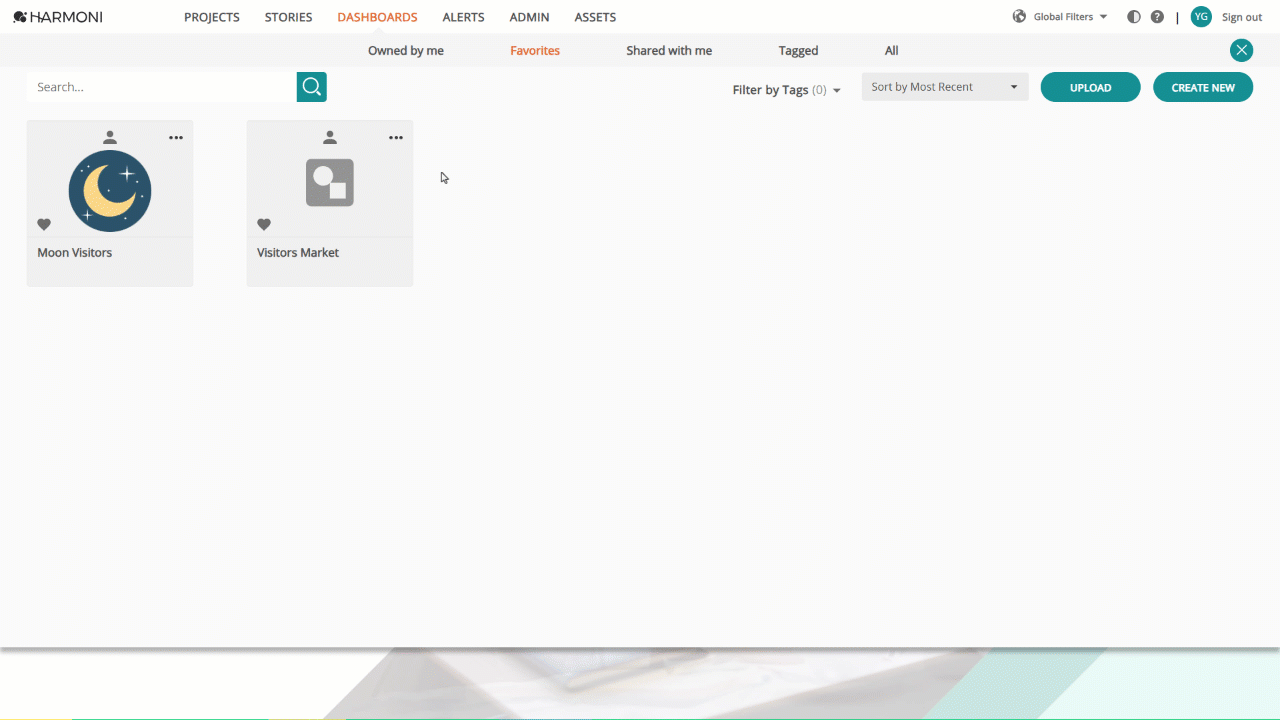Click the owner icon on Moon Visitors
1280x720 pixels.
click(x=110, y=138)
